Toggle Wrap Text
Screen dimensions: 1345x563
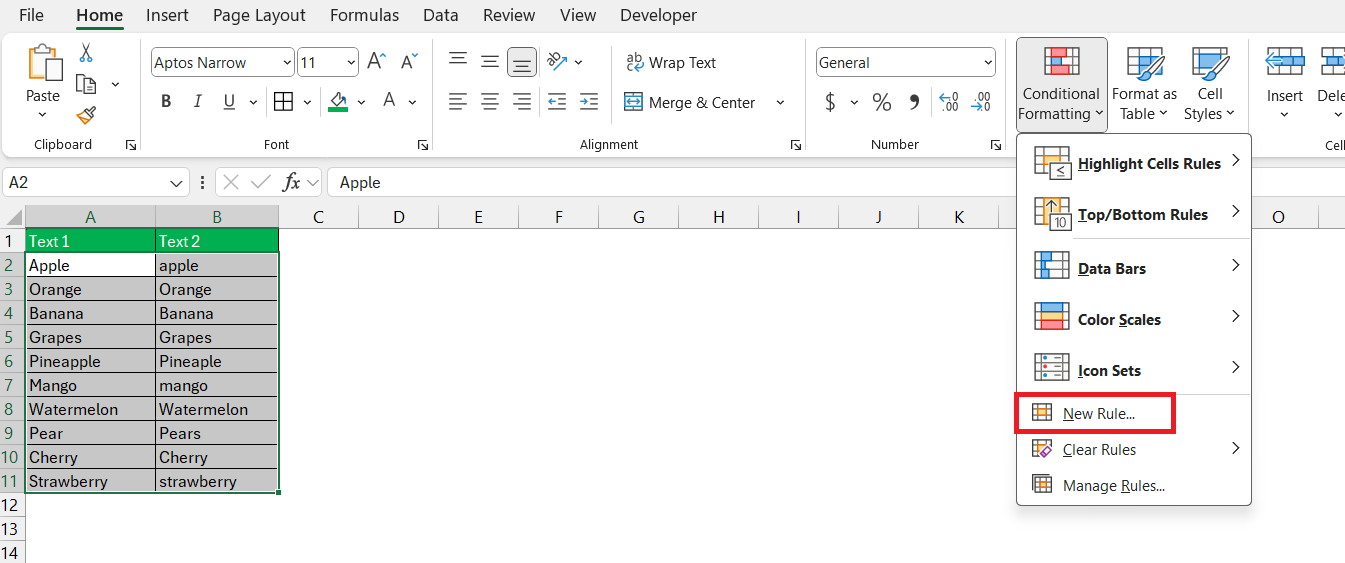pos(671,62)
